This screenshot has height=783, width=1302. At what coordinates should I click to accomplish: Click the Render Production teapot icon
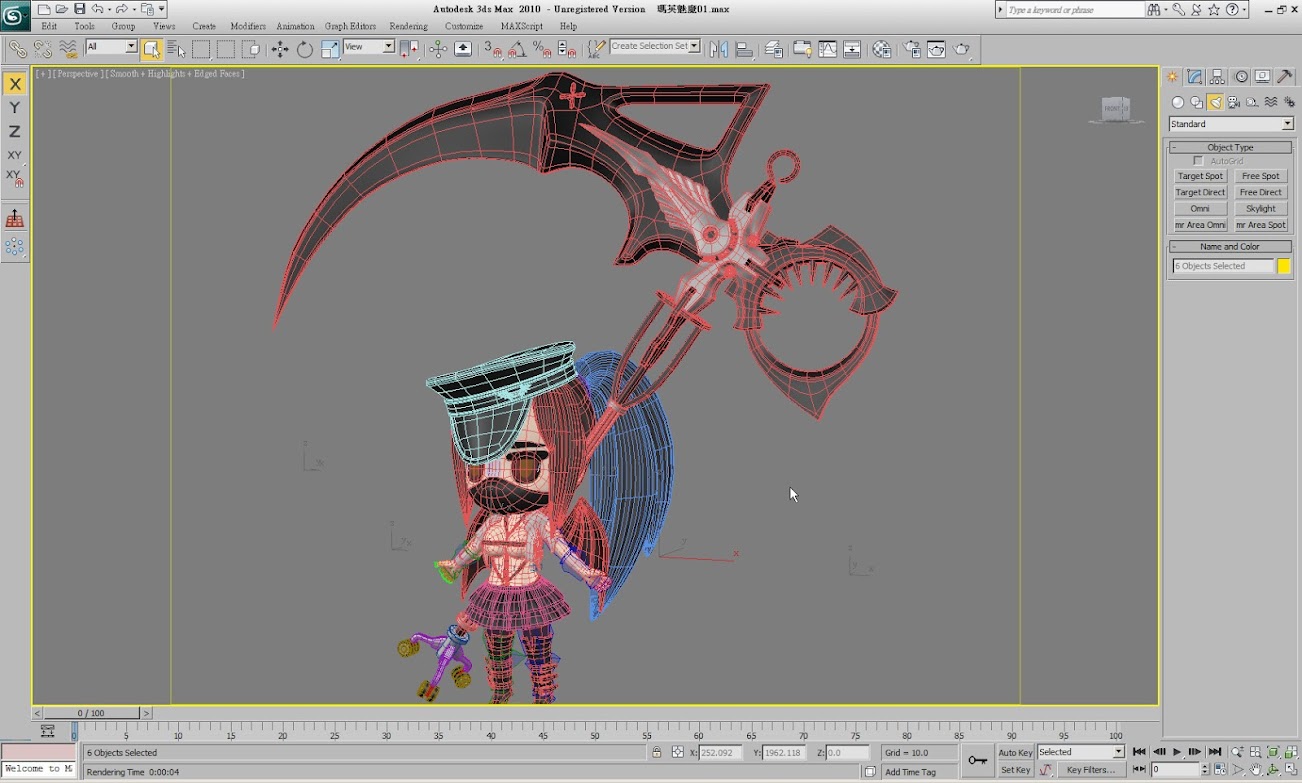[x=961, y=48]
